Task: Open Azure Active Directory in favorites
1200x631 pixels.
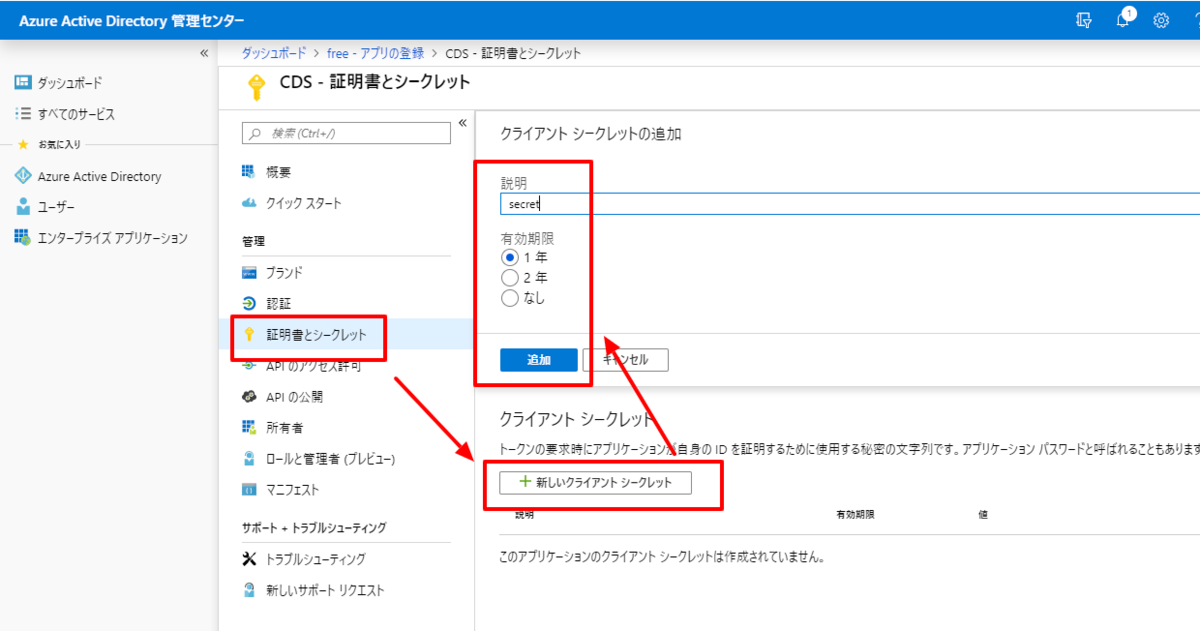Action: tap(99, 176)
